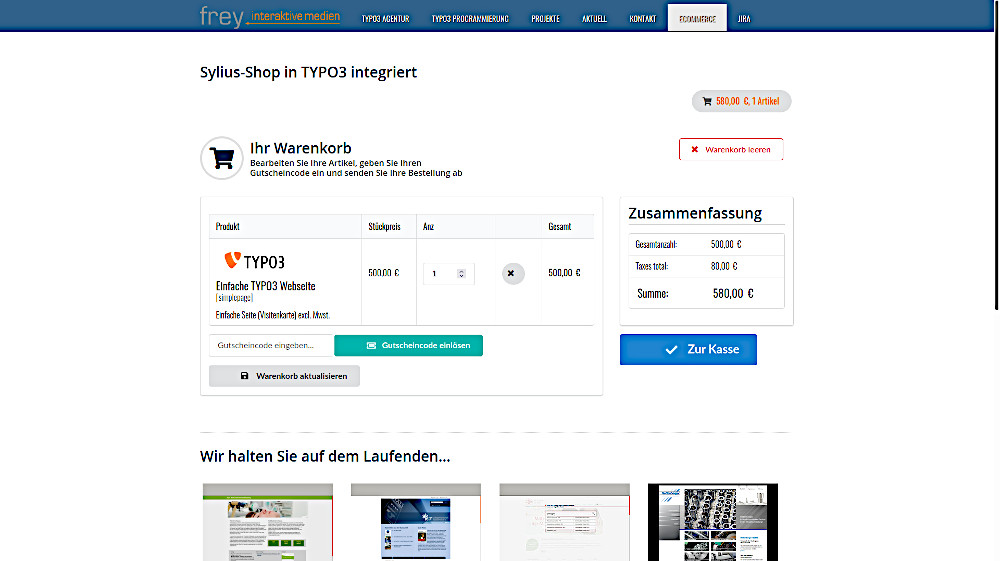This screenshot has width=1000, height=561.
Task: Click the Zusammenfassung heading
Action: click(695, 213)
